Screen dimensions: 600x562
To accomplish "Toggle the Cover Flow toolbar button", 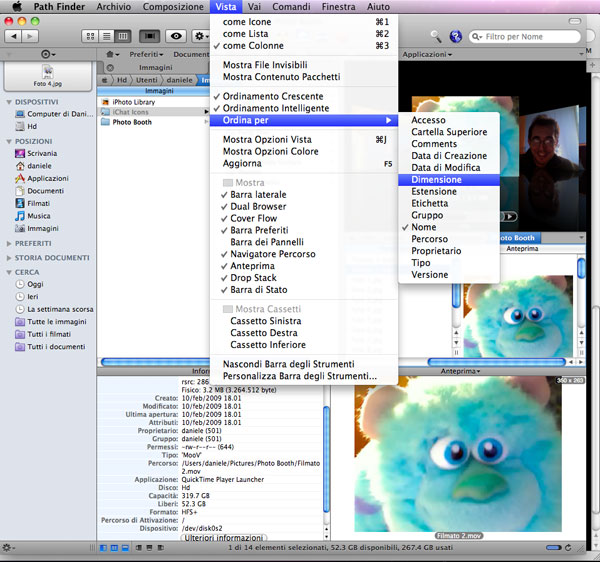I will 149,36.
